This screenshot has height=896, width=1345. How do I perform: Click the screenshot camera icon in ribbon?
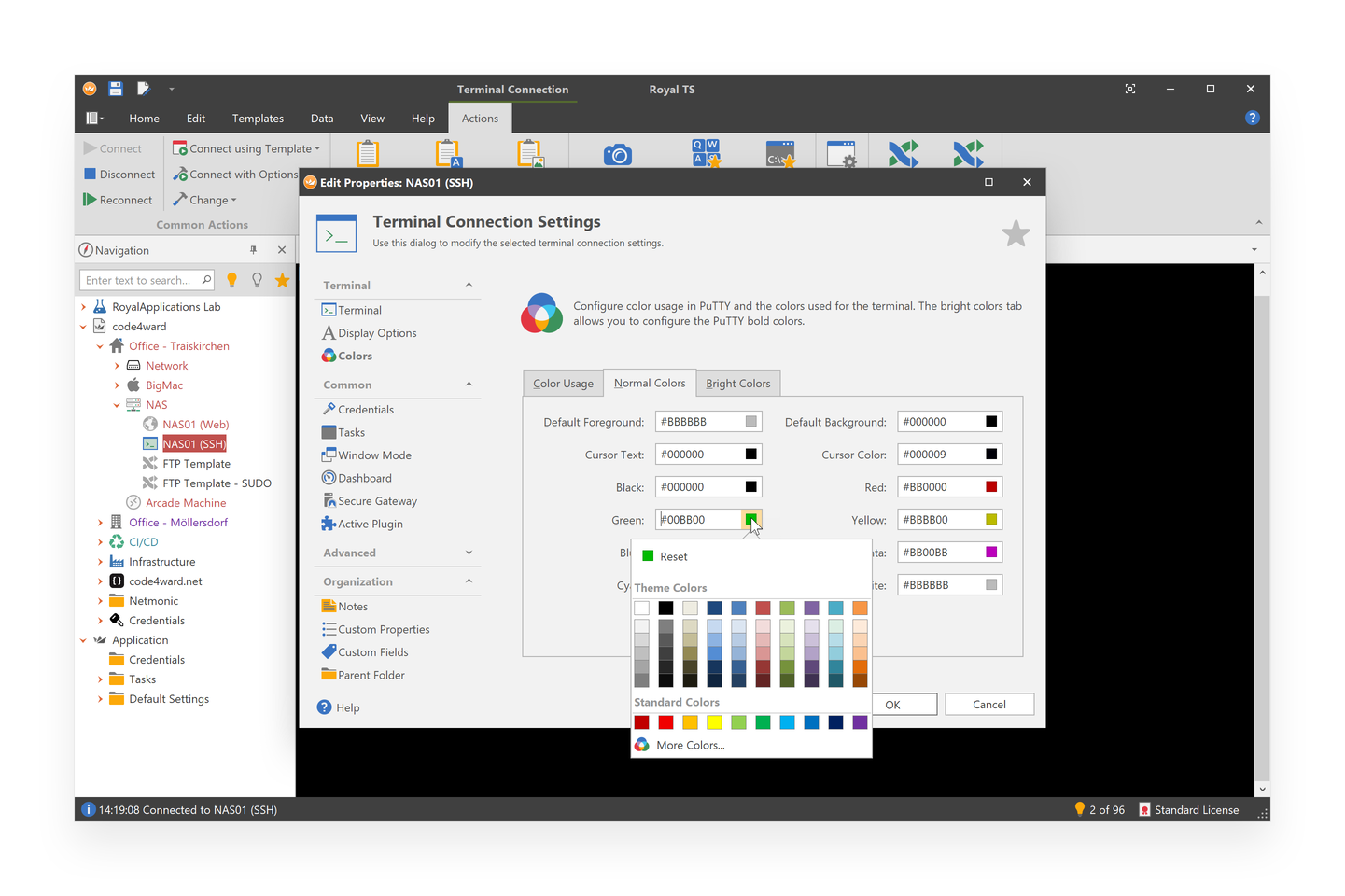tap(617, 155)
